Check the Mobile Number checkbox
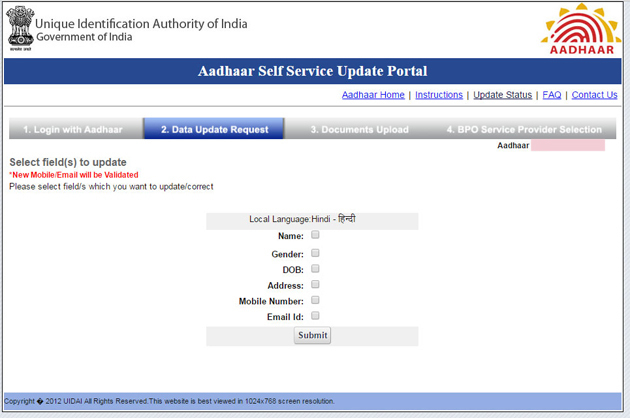The width and height of the screenshot is (630, 418). [x=315, y=300]
